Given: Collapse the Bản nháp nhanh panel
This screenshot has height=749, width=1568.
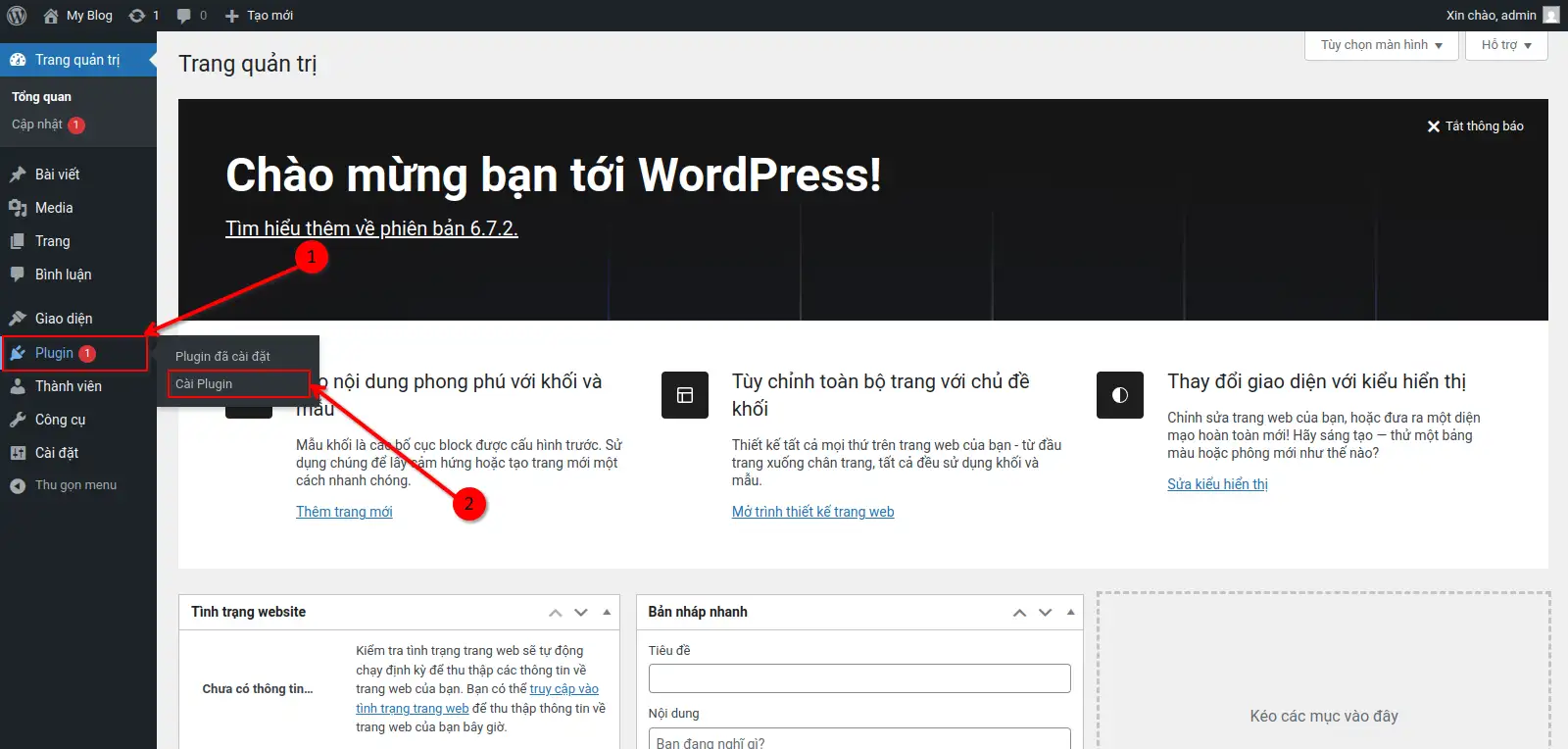Looking at the screenshot, I should point(1070,613).
